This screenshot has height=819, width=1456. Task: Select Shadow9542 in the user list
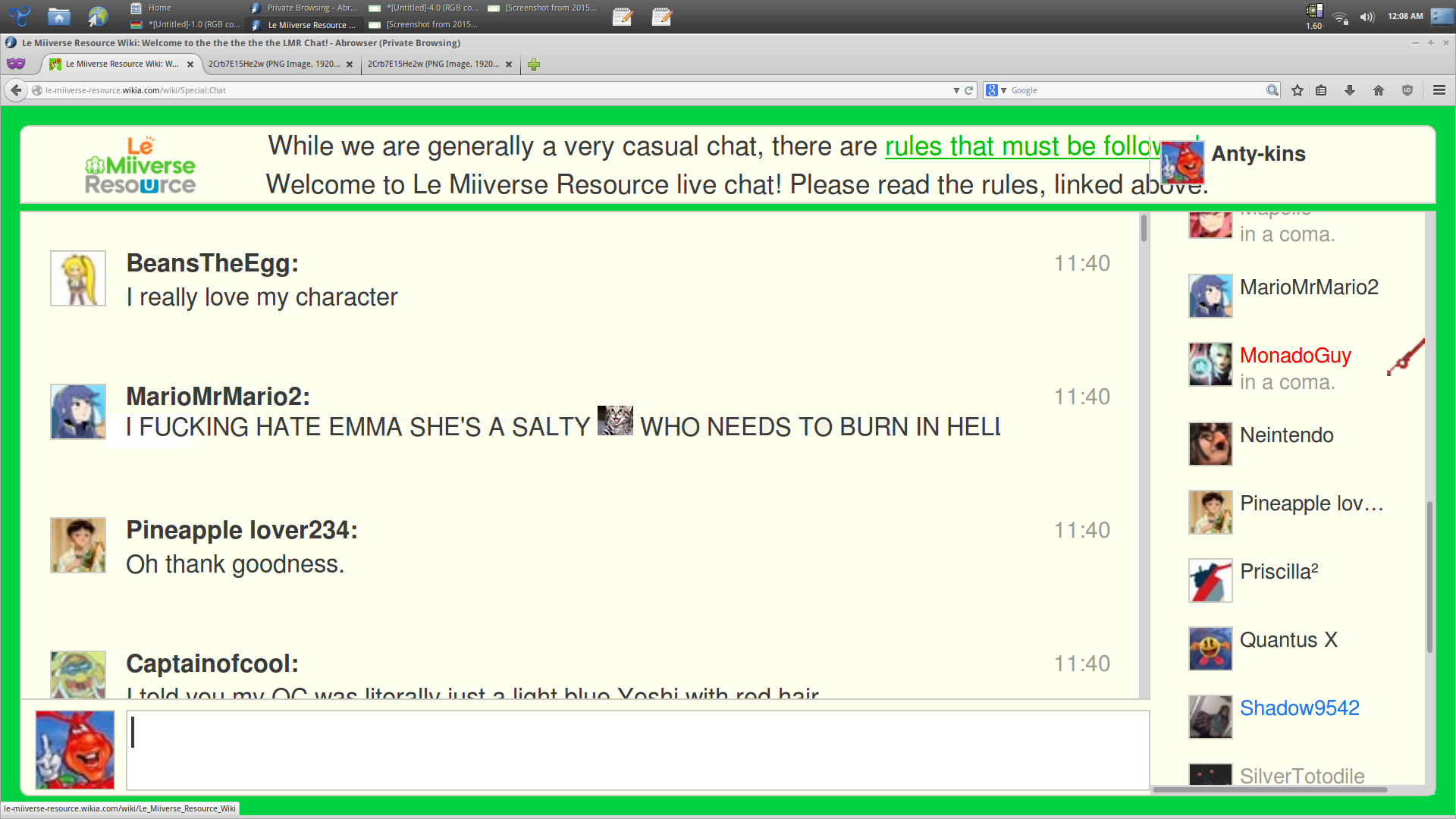(1299, 708)
